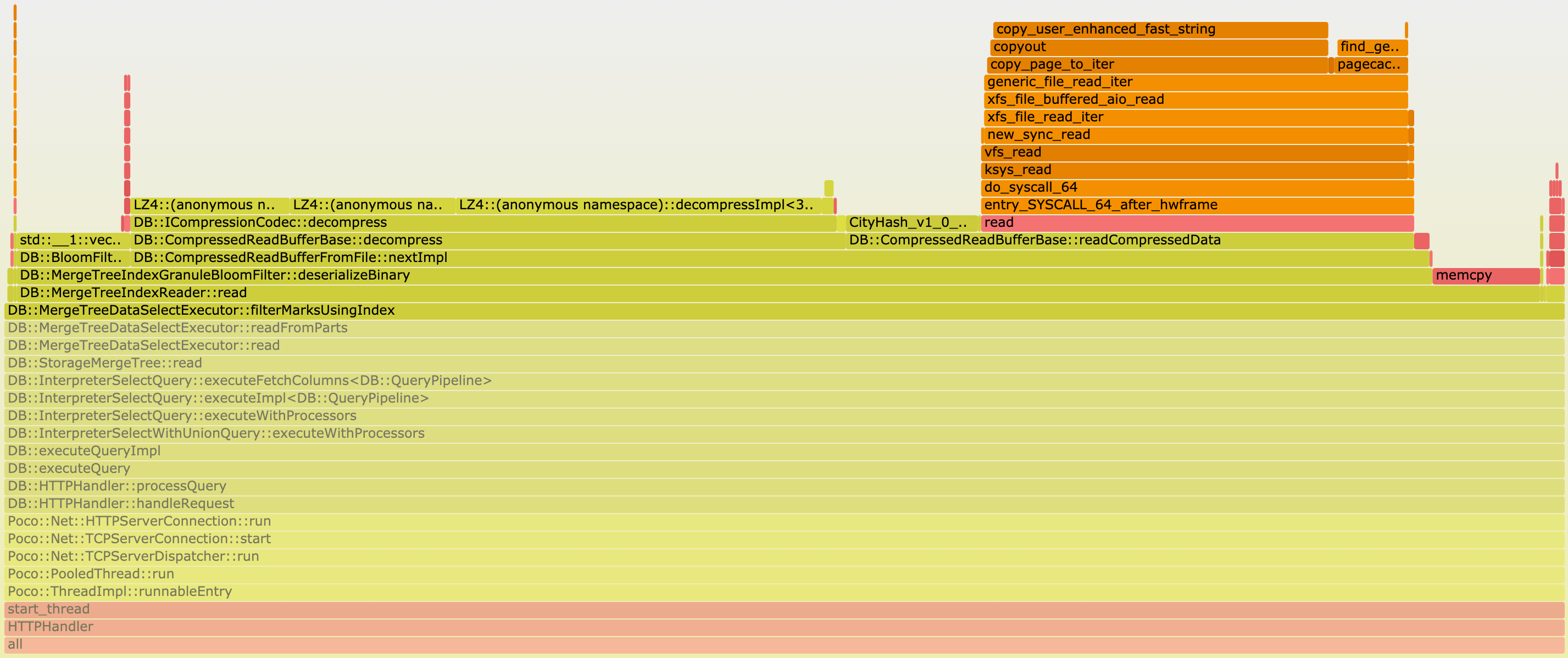Click DB::MergeTreeIndexReader::read frame
Viewport: 1568px width, 658px height.
(779, 294)
